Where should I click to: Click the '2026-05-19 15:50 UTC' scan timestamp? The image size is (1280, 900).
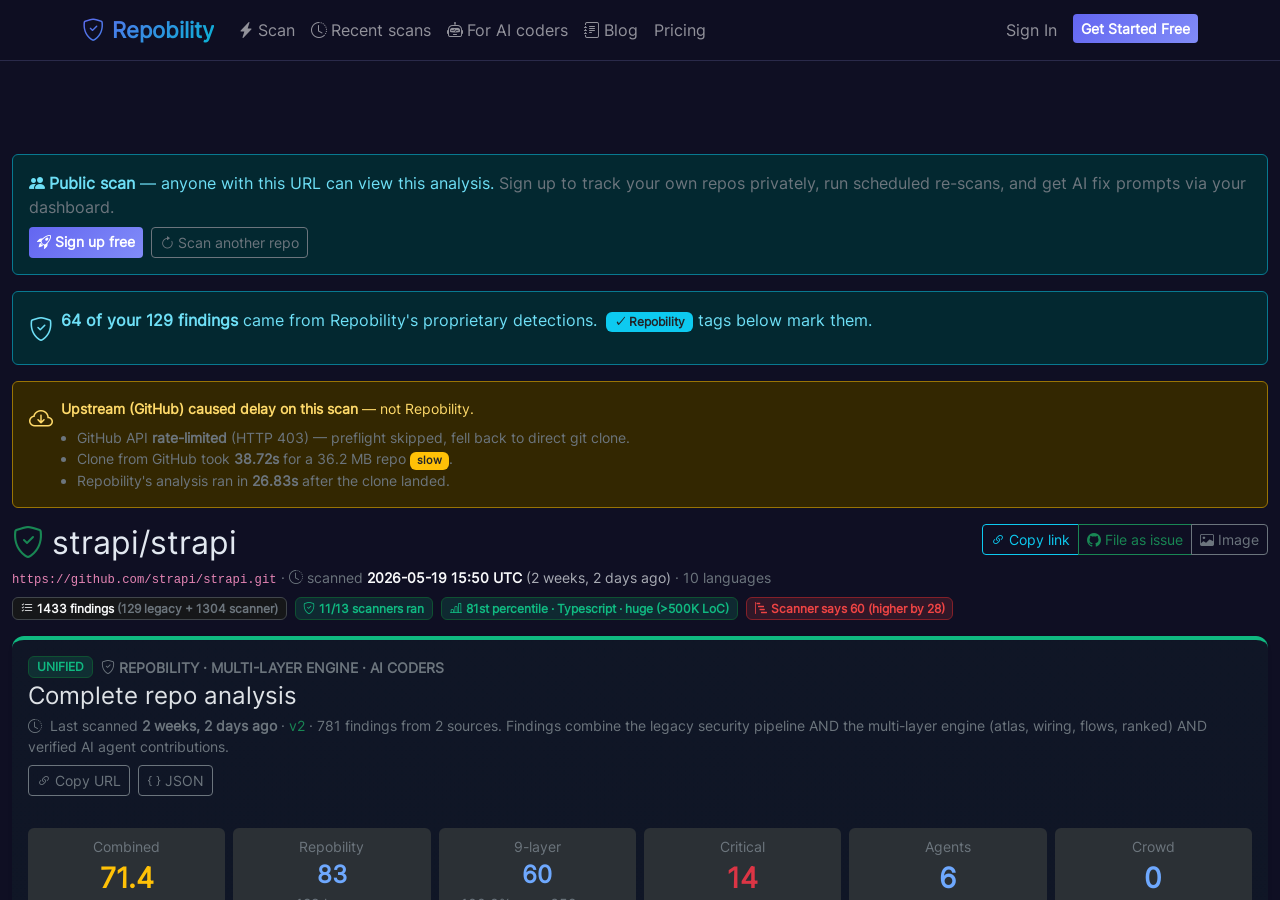(444, 578)
